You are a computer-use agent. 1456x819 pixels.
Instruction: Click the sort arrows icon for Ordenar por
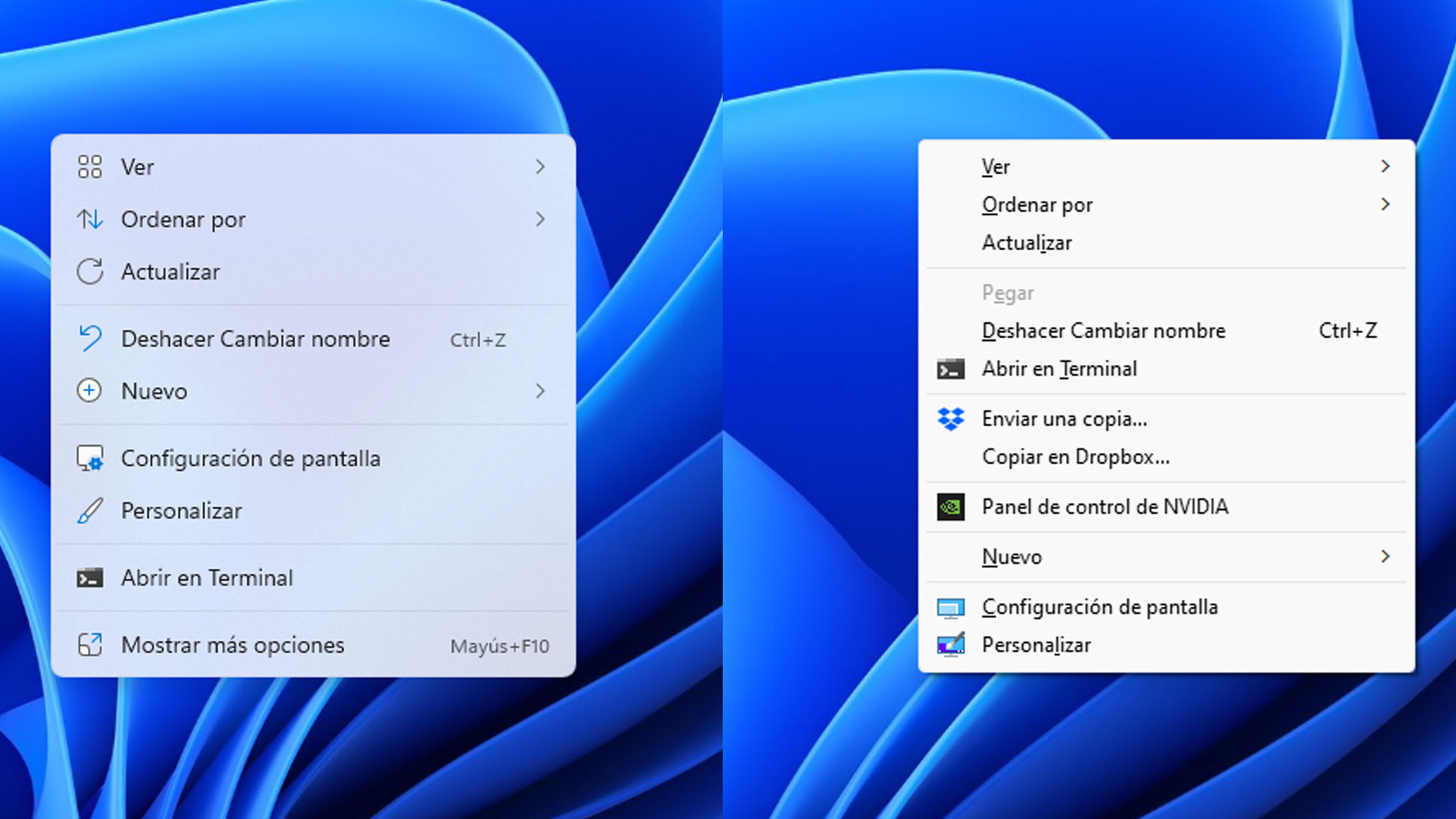coord(90,219)
